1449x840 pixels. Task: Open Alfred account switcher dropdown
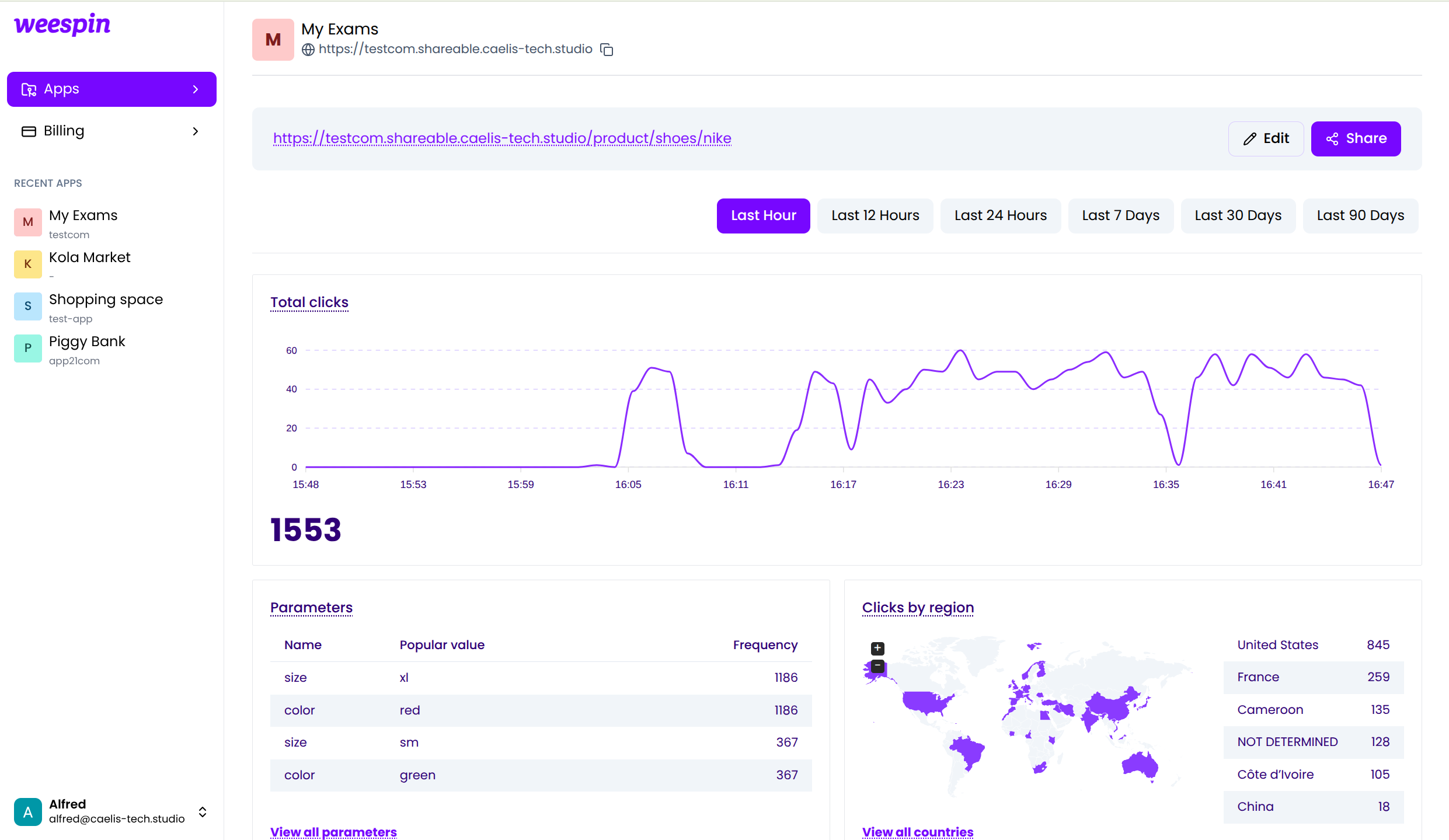[203, 812]
